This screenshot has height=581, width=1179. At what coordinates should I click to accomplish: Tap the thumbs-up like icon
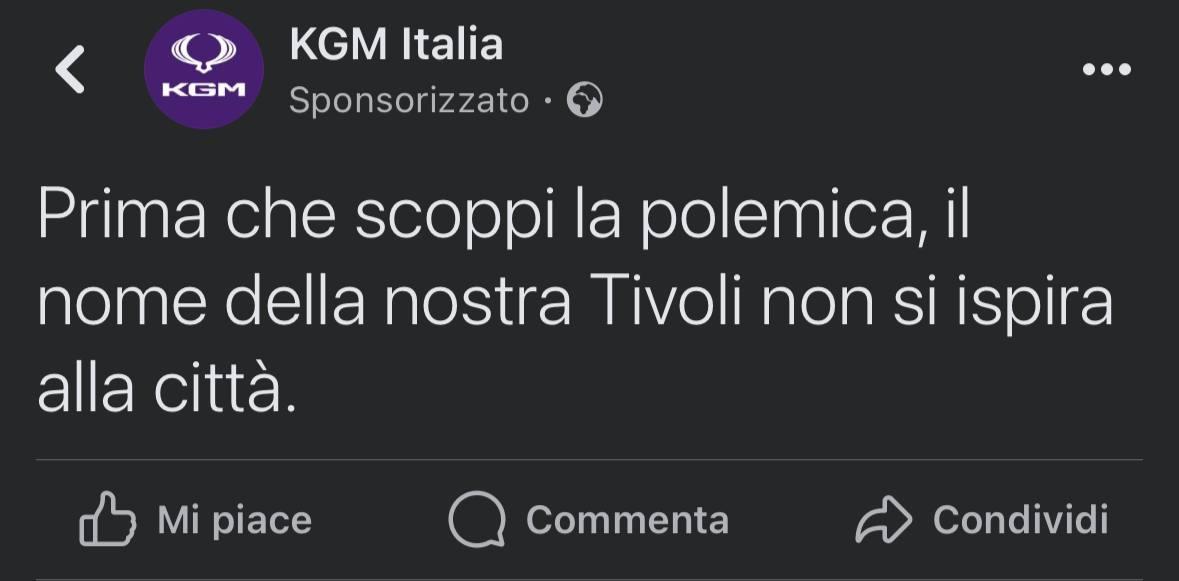pyautogui.click(x=107, y=520)
